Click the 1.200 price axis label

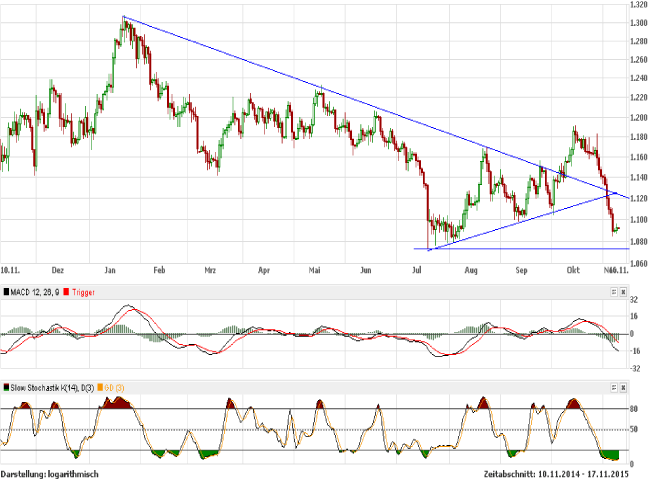pyautogui.click(x=637, y=117)
